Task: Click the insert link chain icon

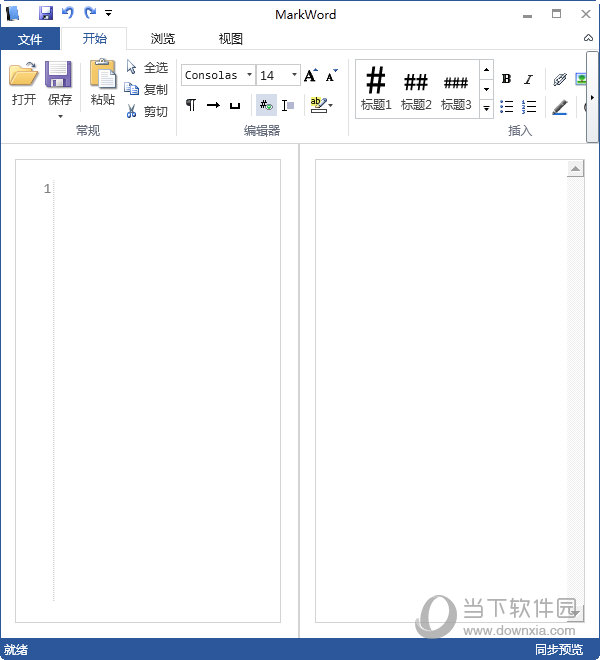Action: (560, 79)
